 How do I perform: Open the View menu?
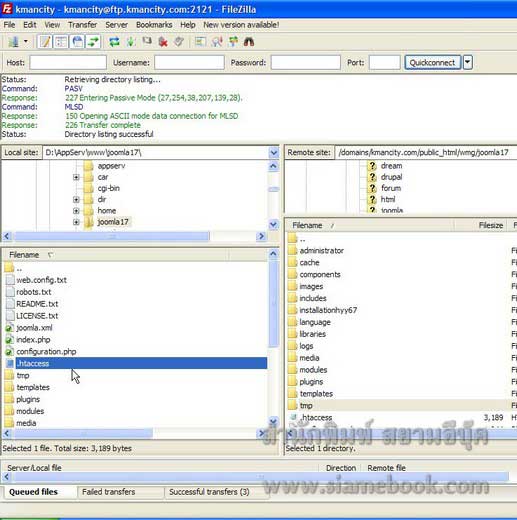coord(52,25)
